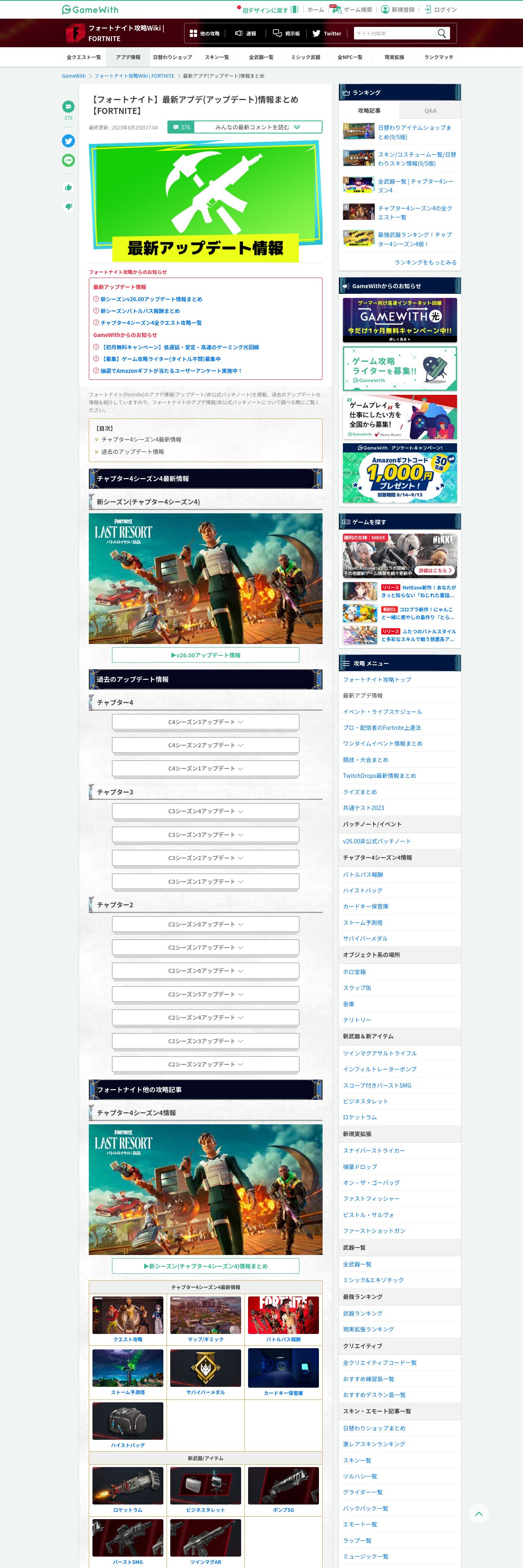This screenshot has height=1568, width=523.
Task: Open バトルパス報酬 sidebar link
Action: coord(363,874)
